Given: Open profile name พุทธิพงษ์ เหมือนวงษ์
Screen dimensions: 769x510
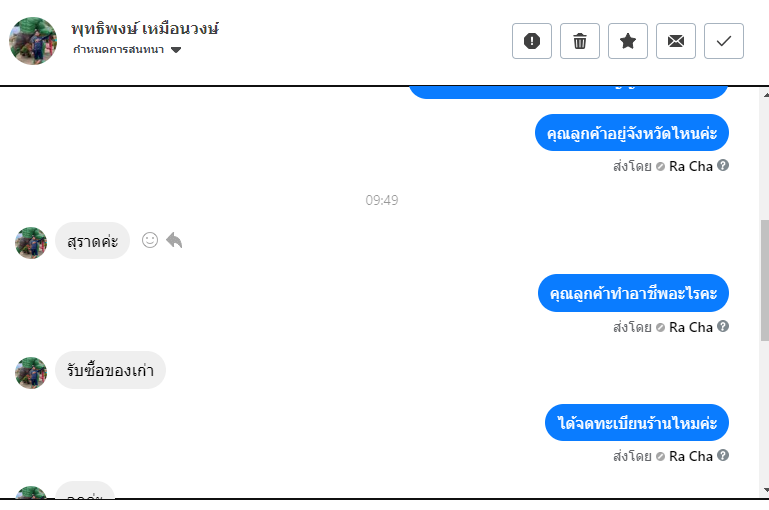Looking at the screenshot, I should pos(145,28).
